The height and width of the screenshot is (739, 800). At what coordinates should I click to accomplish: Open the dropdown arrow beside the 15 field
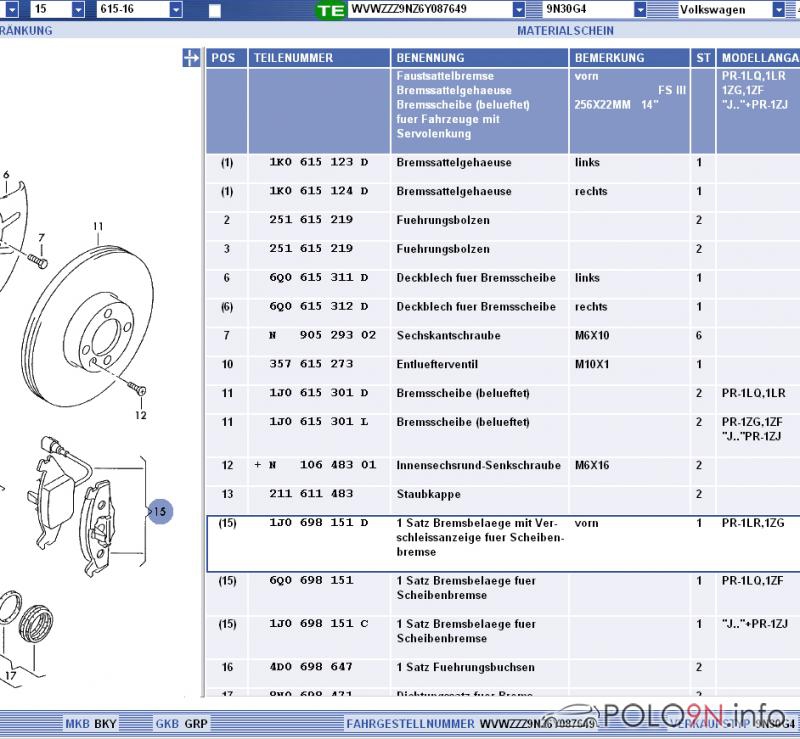pos(78,9)
